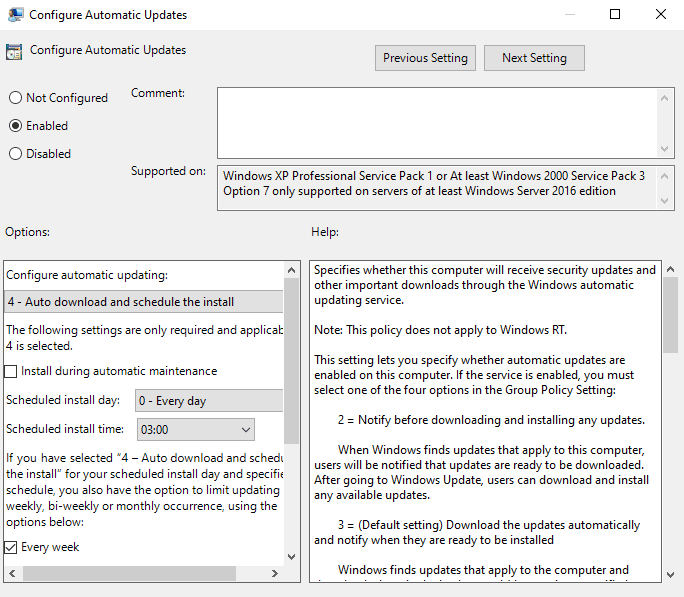684x597 pixels.
Task: Click the Comment box scroll up arrow
Action: 664,98
